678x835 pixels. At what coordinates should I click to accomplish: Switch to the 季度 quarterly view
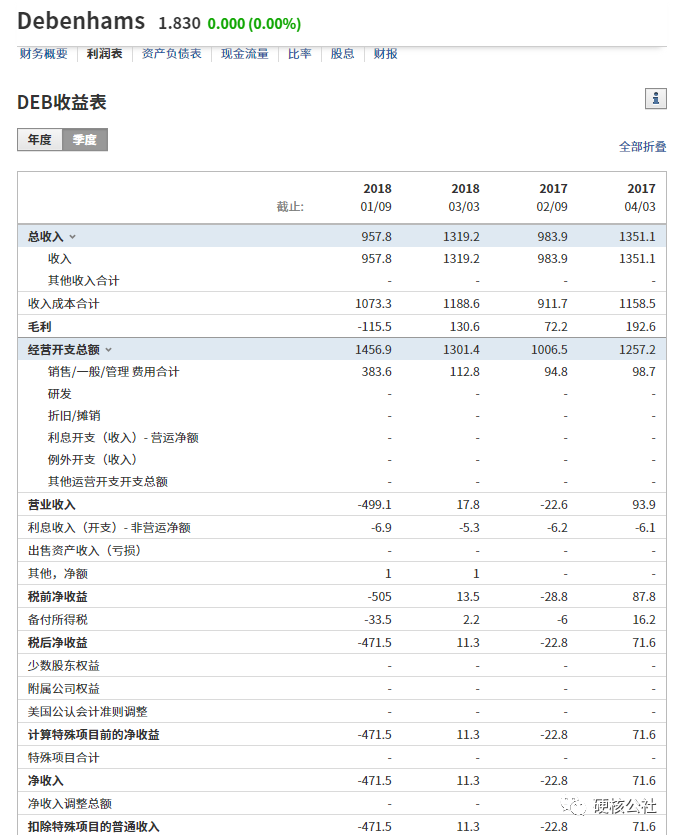click(x=85, y=140)
